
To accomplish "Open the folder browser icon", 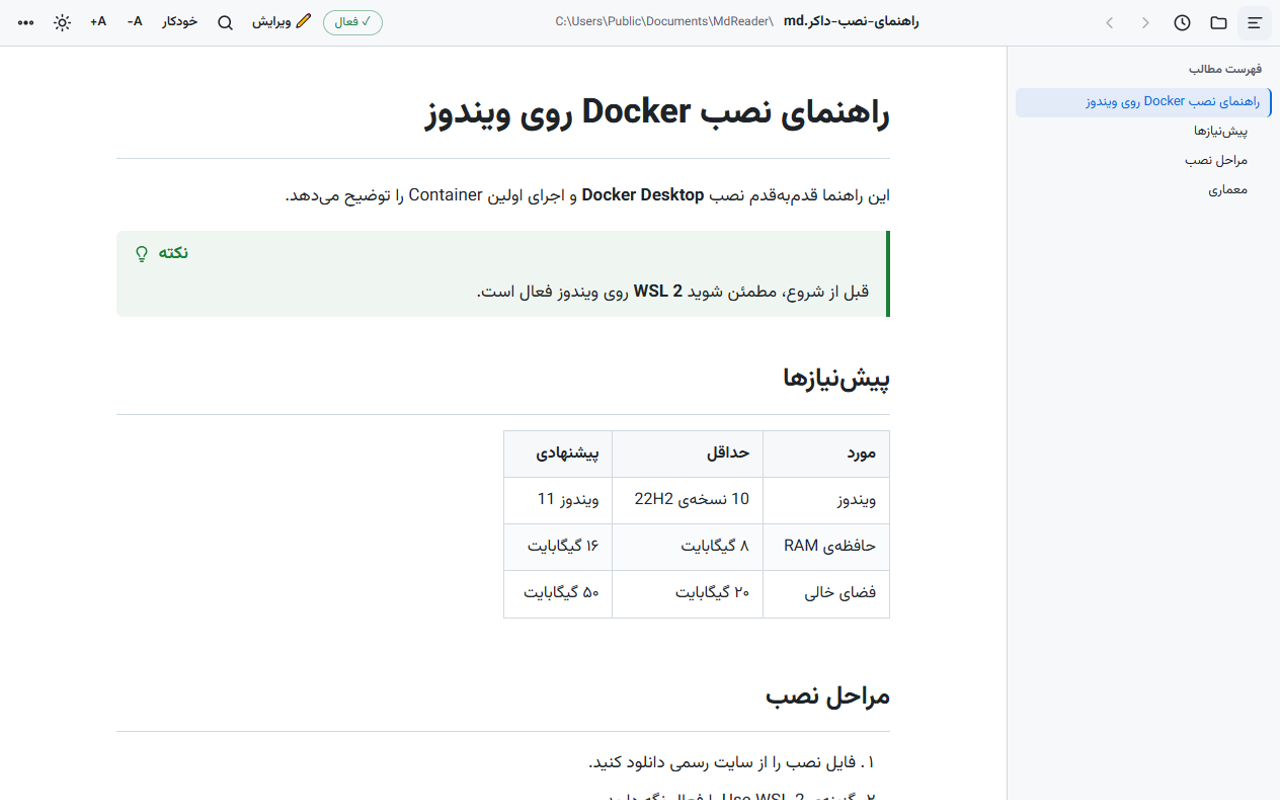I will pyautogui.click(x=1218, y=22).
